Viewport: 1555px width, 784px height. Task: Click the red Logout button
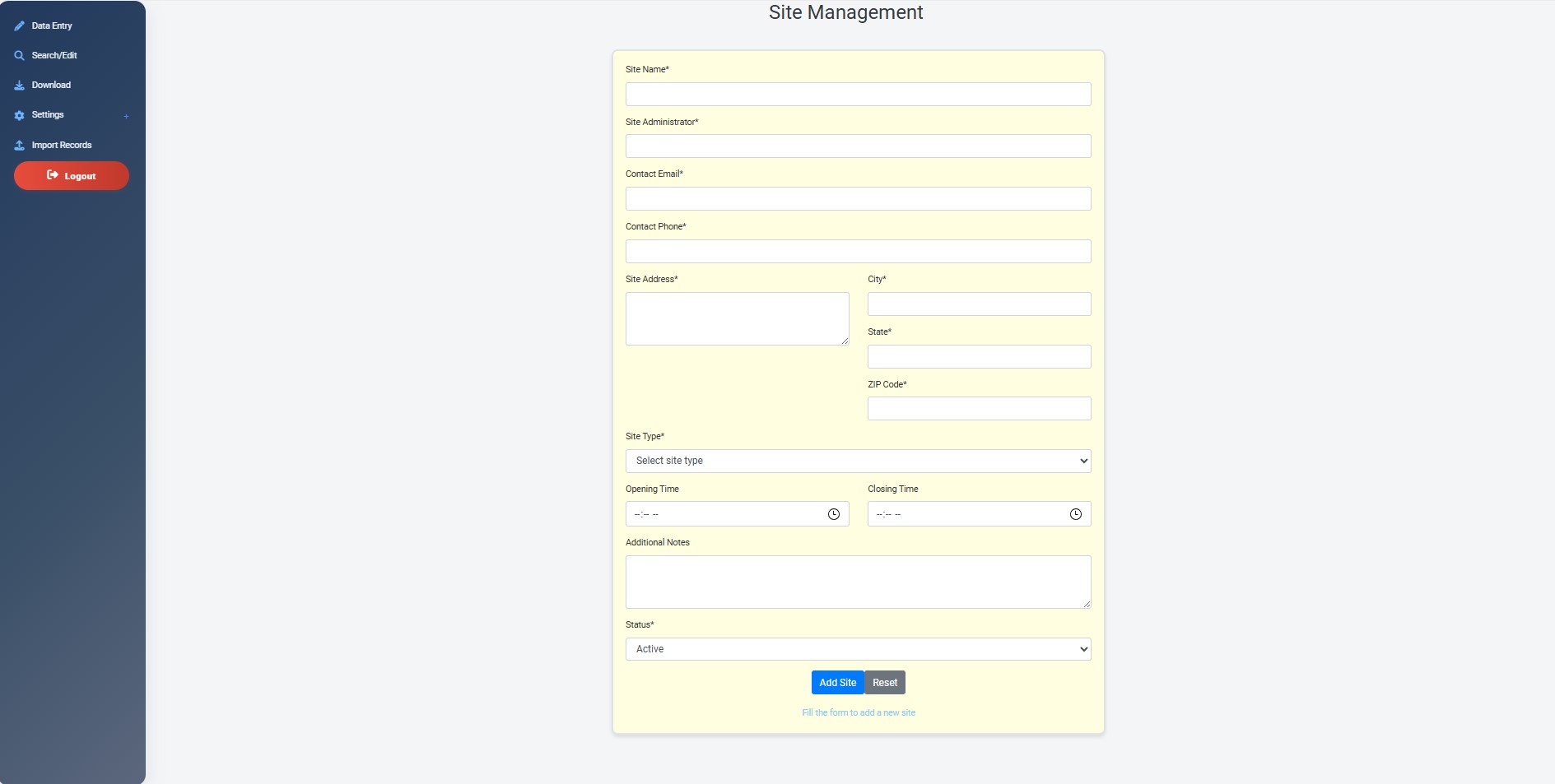72,176
